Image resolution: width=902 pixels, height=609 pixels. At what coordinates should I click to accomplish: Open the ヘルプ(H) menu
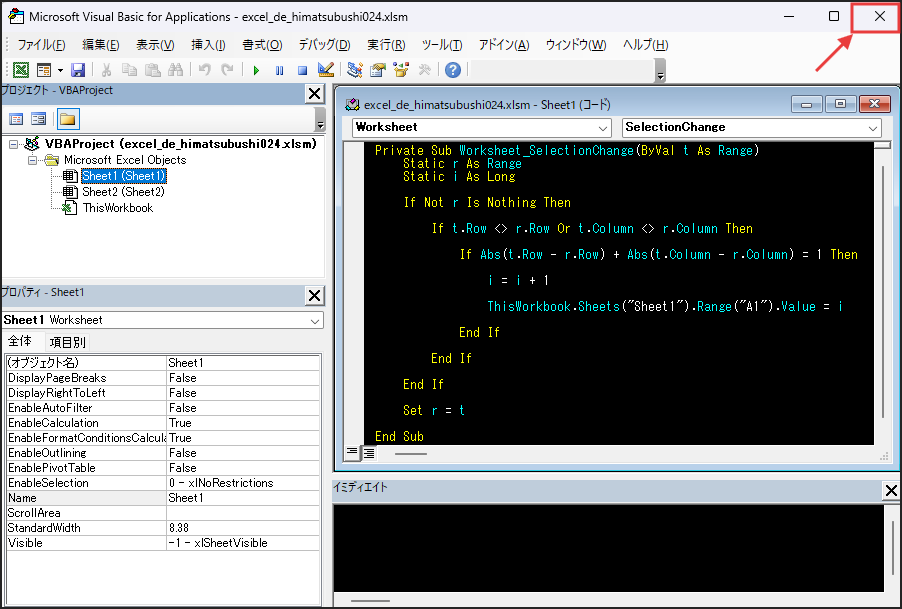(x=645, y=45)
